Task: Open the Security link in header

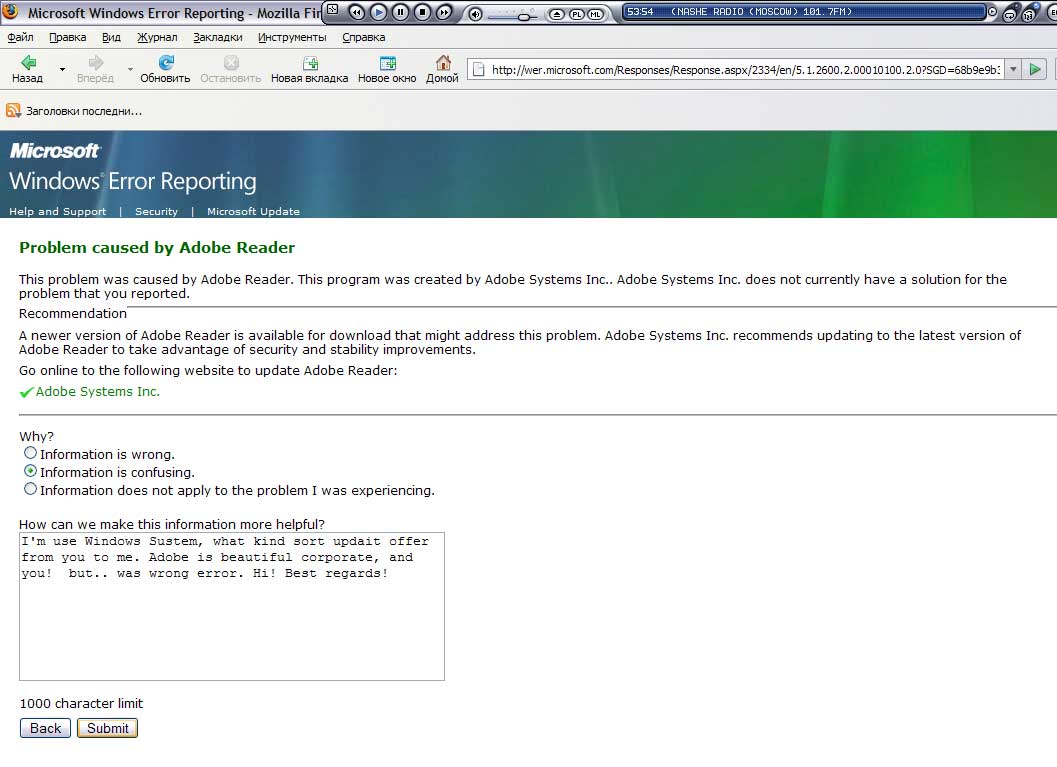Action: [156, 211]
